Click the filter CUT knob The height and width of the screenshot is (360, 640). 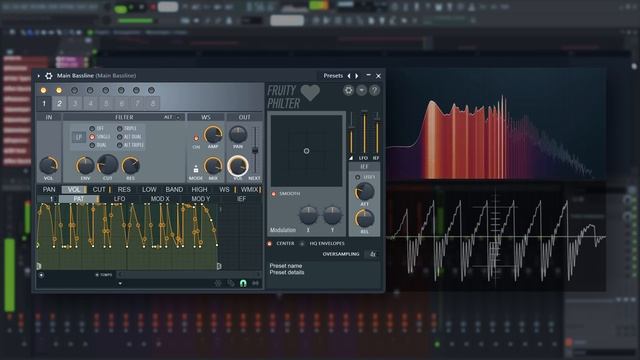pos(107,164)
